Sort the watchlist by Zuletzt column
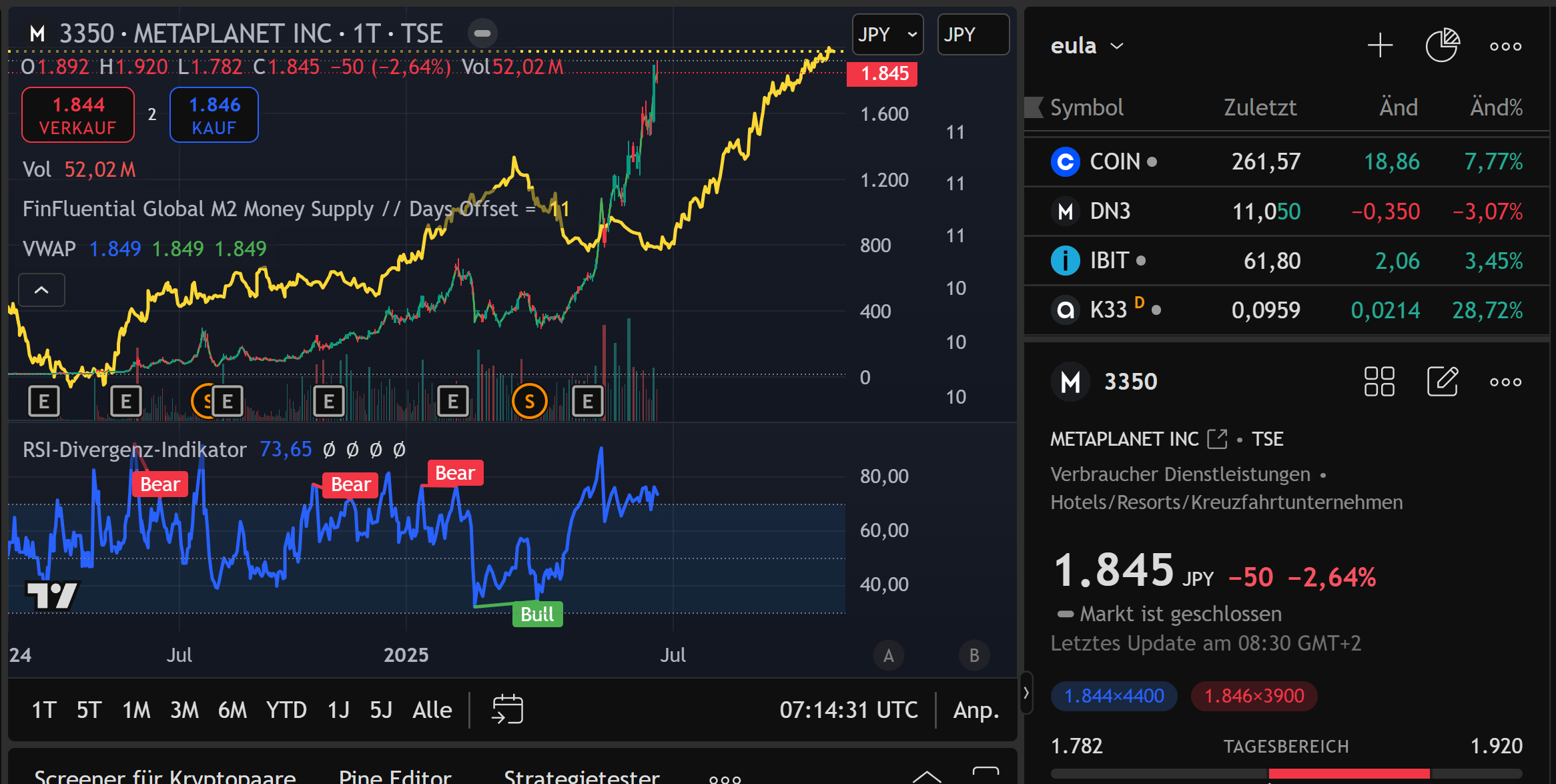 pos(1260,107)
